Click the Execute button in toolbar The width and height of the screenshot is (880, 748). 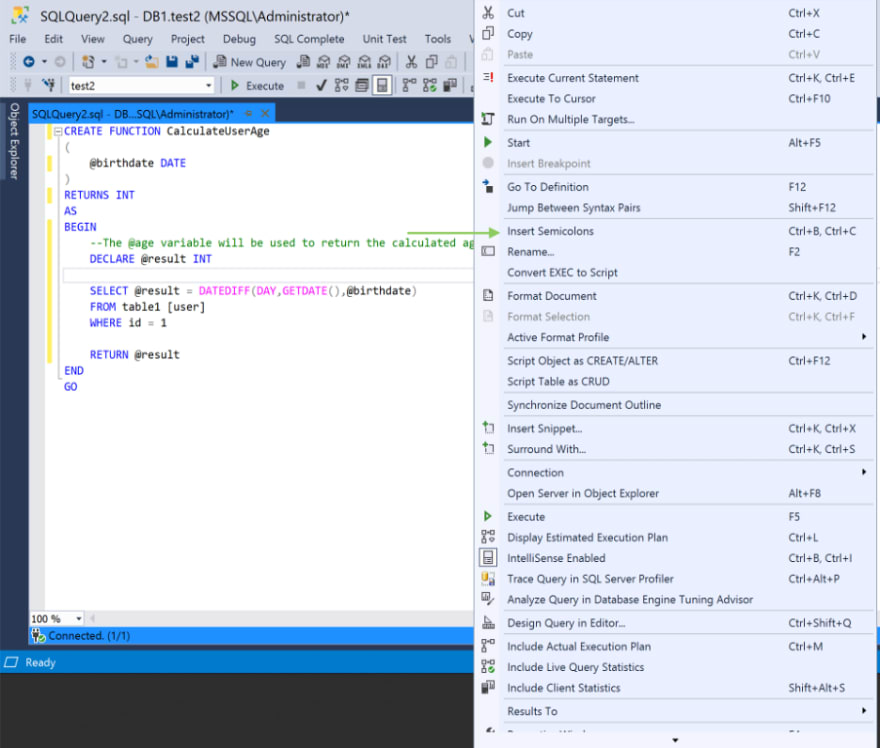pyautogui.click(x=257, y=85)
